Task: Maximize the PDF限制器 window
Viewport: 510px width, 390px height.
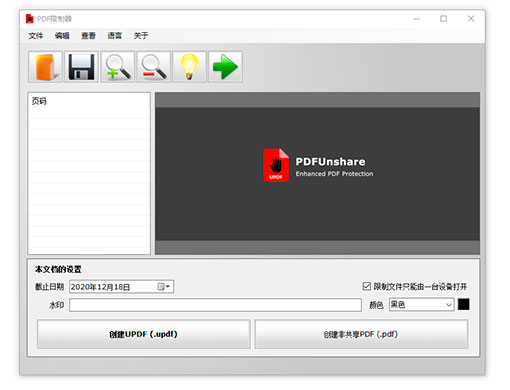Action: coord(443,19)
